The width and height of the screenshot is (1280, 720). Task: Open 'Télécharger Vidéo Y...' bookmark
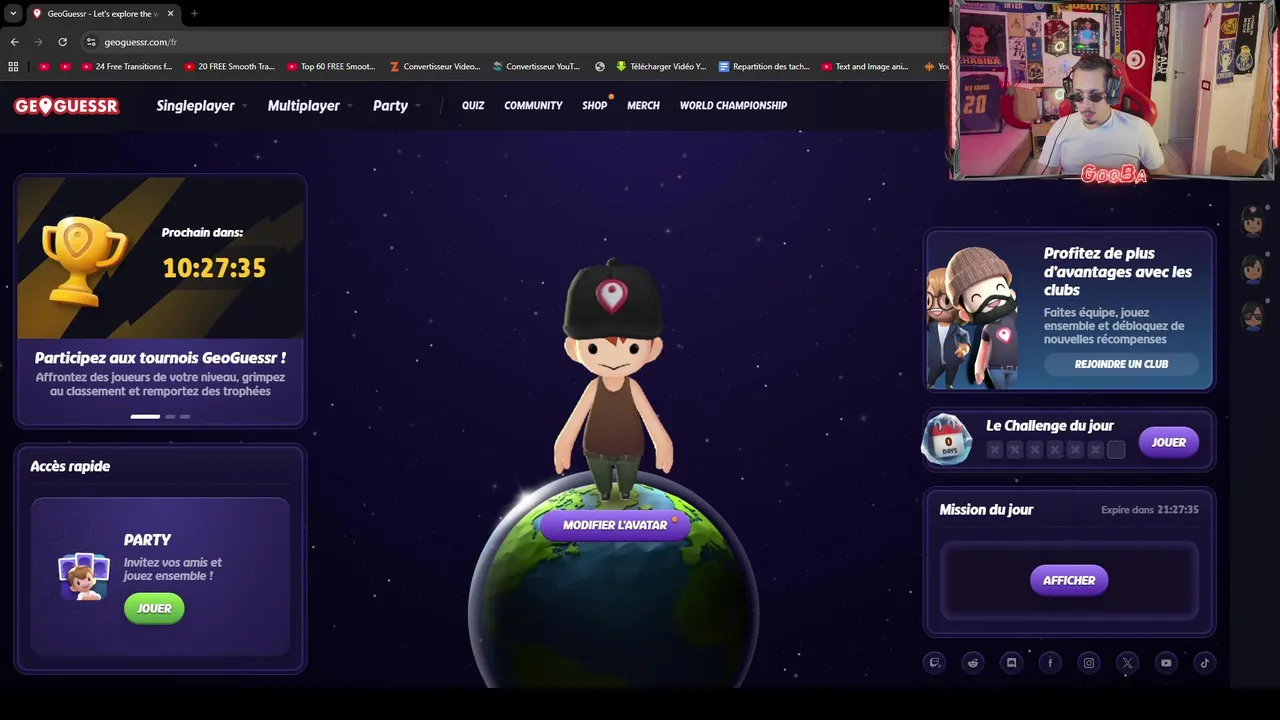661,67
